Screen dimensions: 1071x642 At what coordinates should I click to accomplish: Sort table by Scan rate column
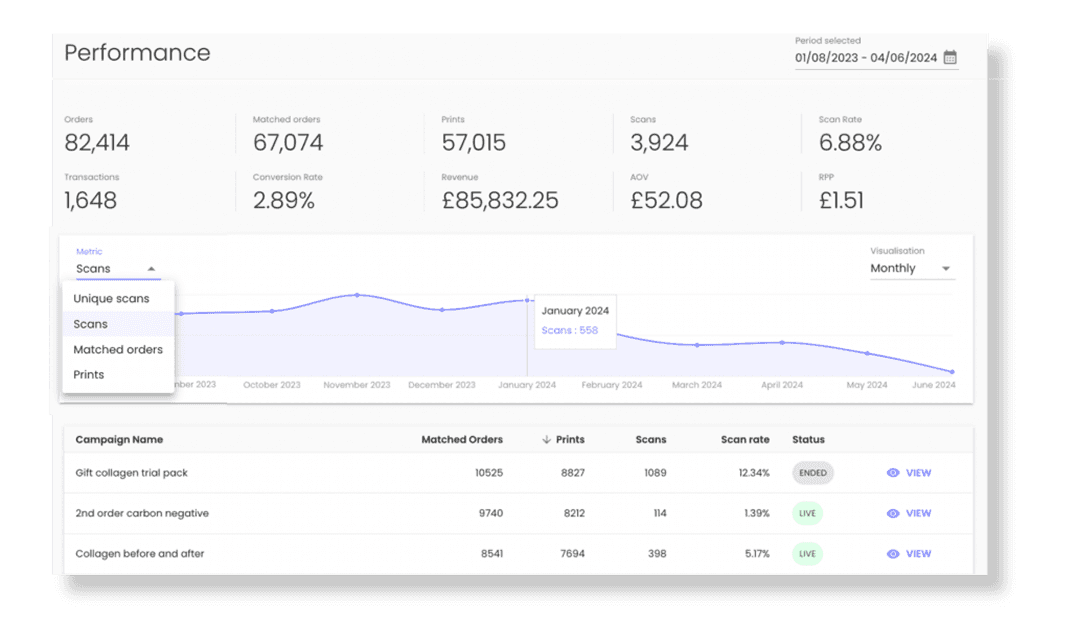coord(745,440)
